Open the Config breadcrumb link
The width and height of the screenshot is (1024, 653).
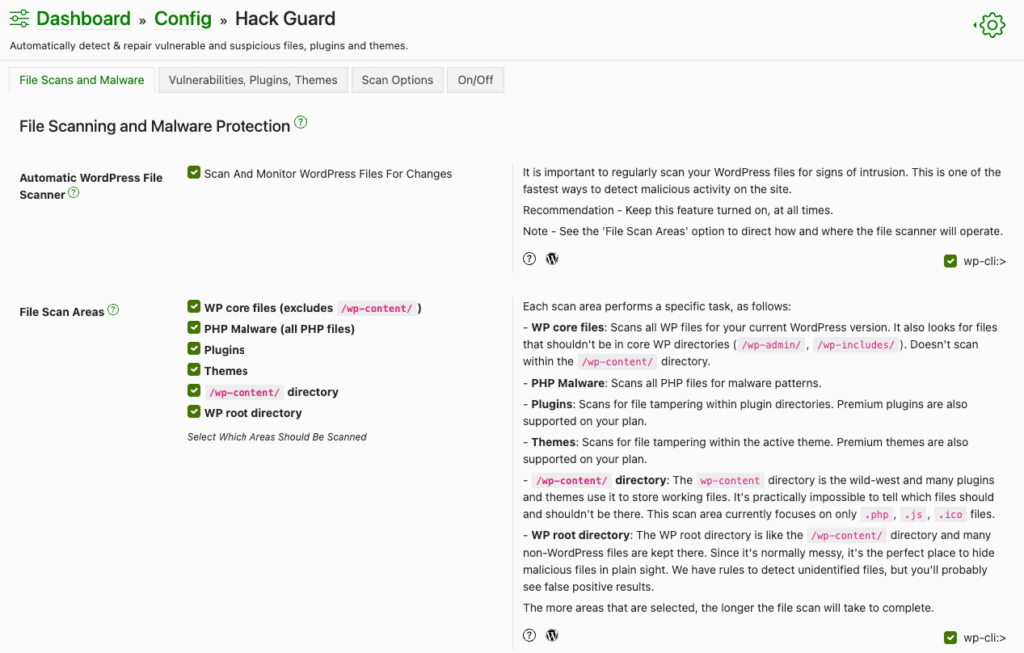[183, 18]
